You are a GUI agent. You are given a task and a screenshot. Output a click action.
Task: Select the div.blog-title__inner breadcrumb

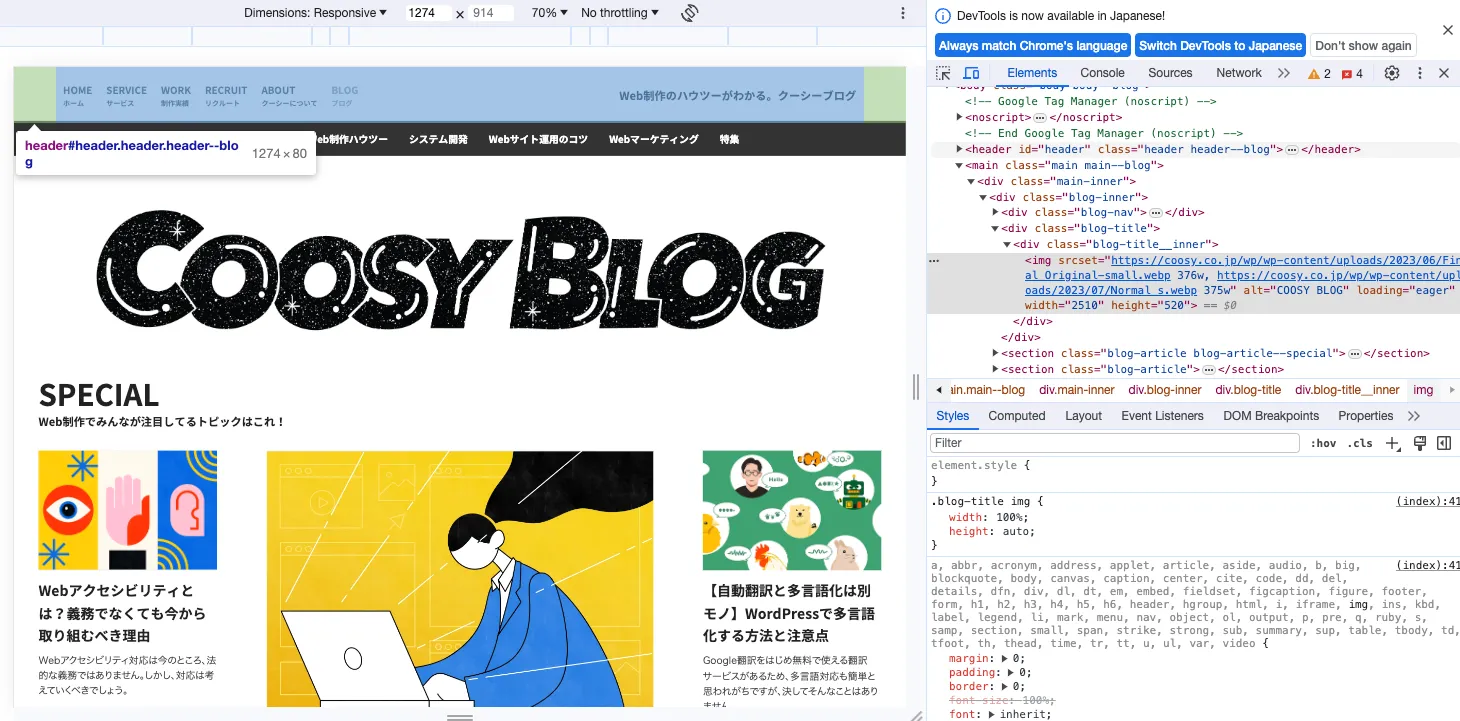tap(1347, 390)
